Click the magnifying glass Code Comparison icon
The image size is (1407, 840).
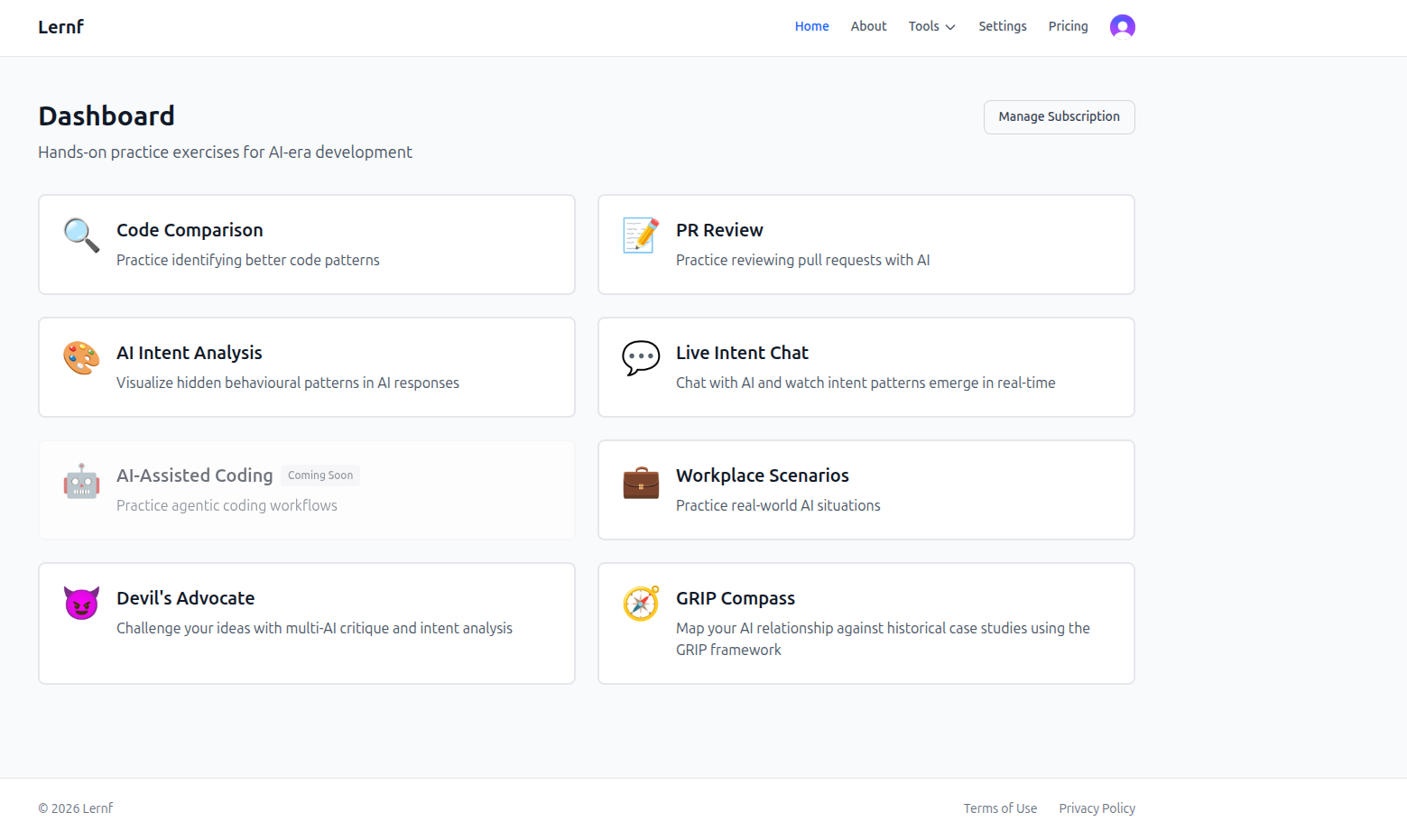(x=81, y=235)
